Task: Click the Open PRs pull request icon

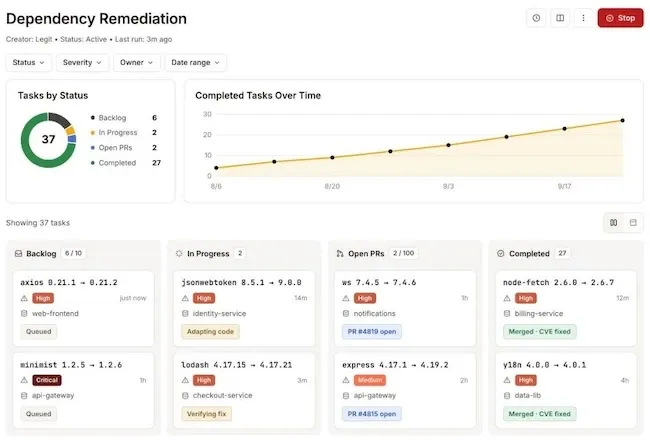Action: click(x=340, y=253)
